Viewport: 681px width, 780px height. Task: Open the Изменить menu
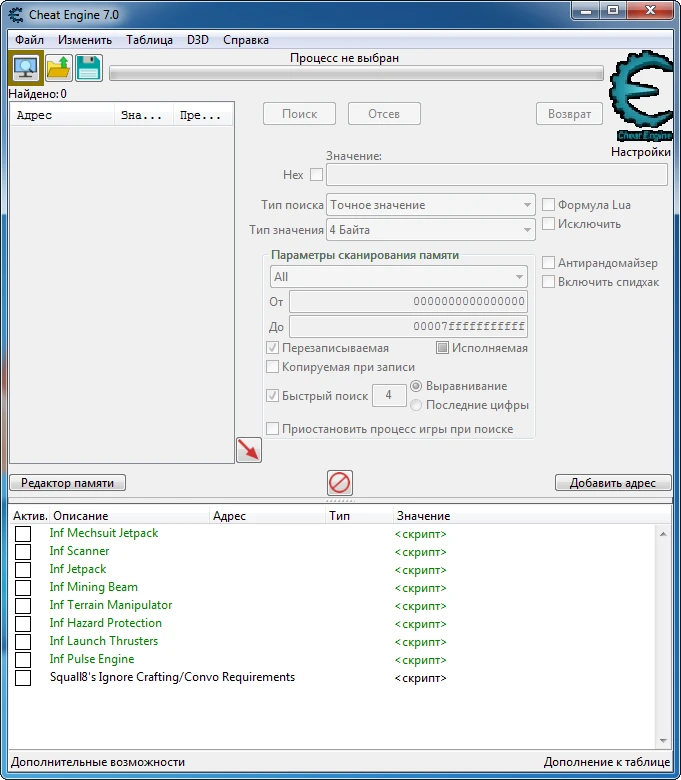point(85,40)
